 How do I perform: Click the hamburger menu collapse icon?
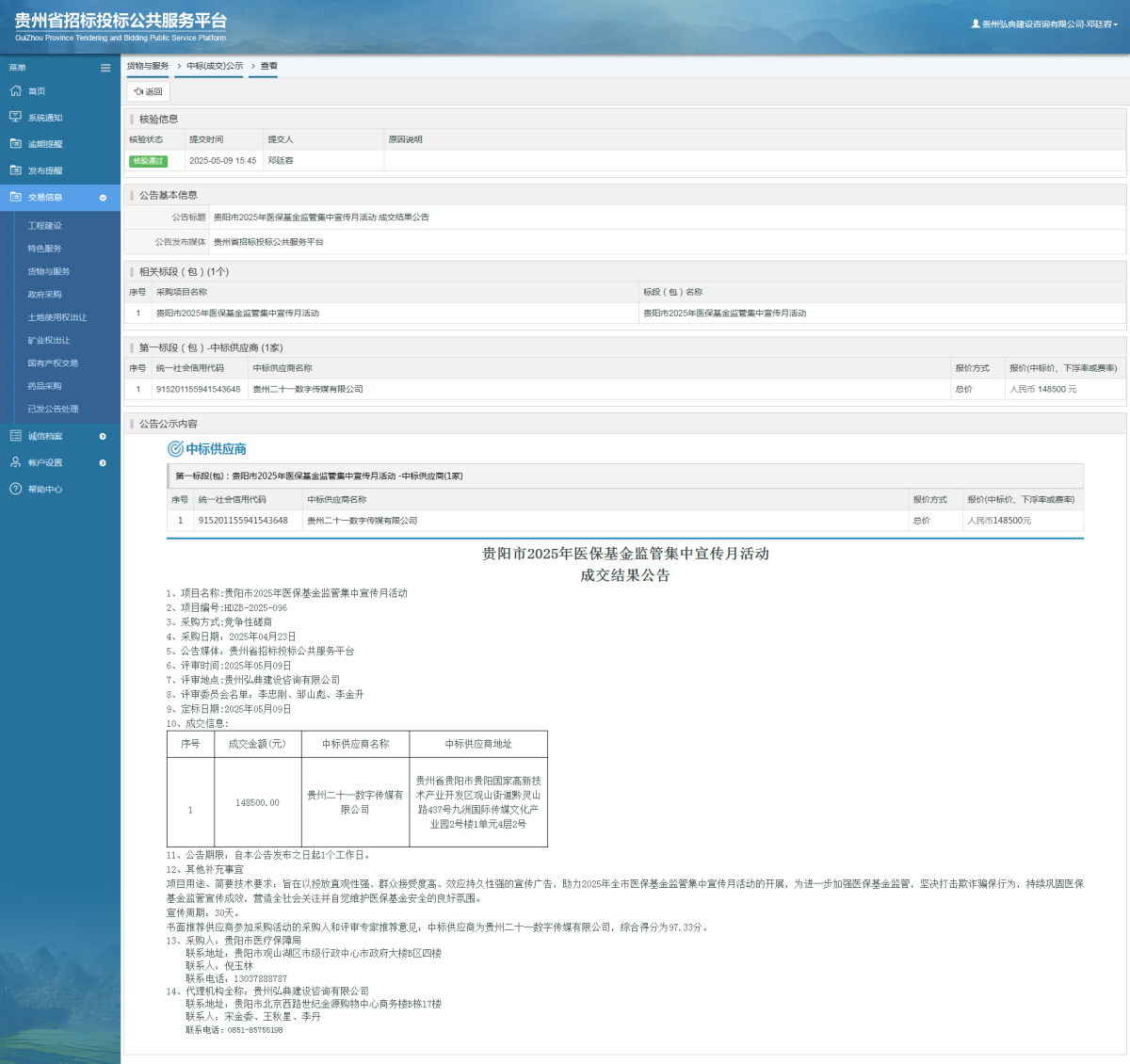pos(105,68)
